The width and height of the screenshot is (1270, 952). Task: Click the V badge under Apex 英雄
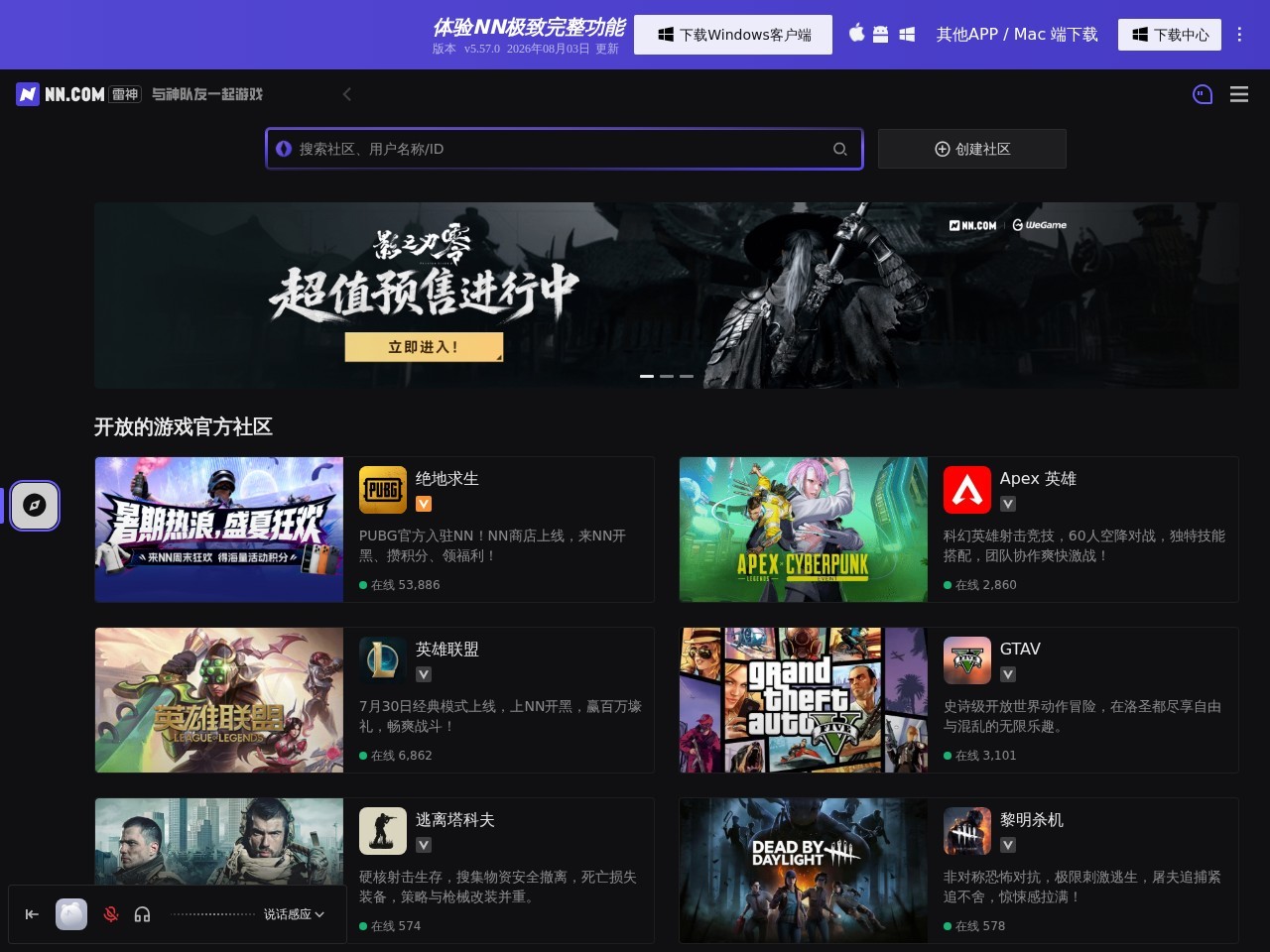click(x=1008, y=504)
